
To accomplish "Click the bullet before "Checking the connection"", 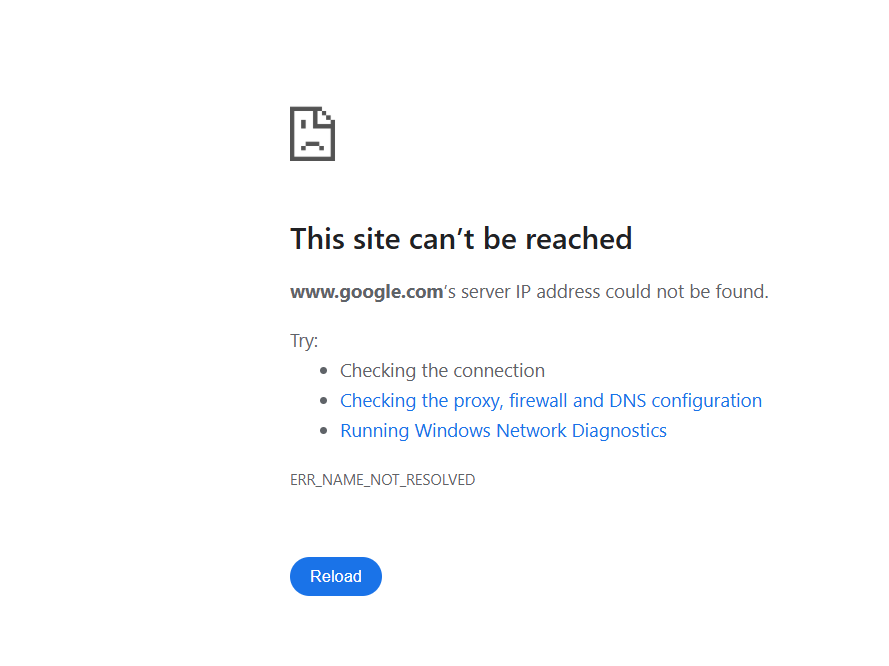I will coord(324,371).
